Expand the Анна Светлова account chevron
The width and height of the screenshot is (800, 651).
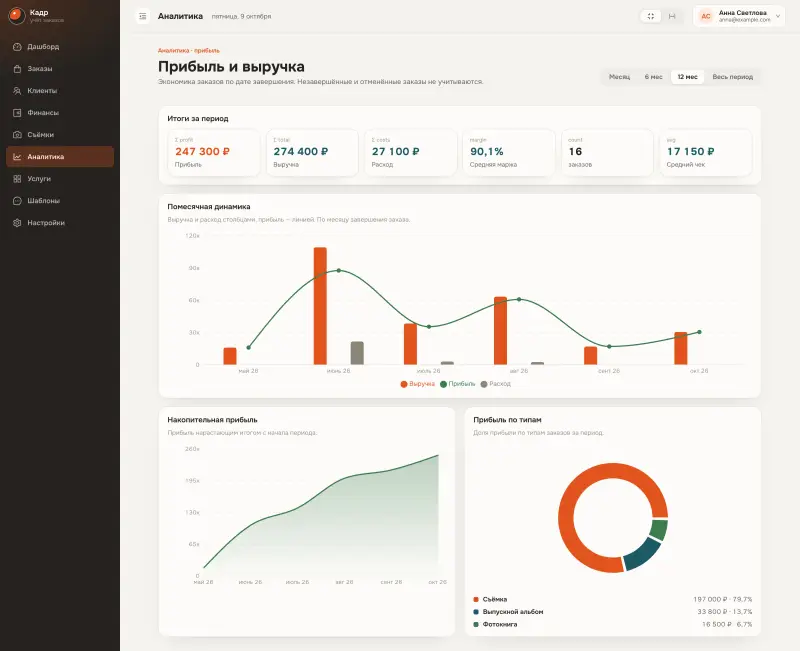(x=778, y=16)
